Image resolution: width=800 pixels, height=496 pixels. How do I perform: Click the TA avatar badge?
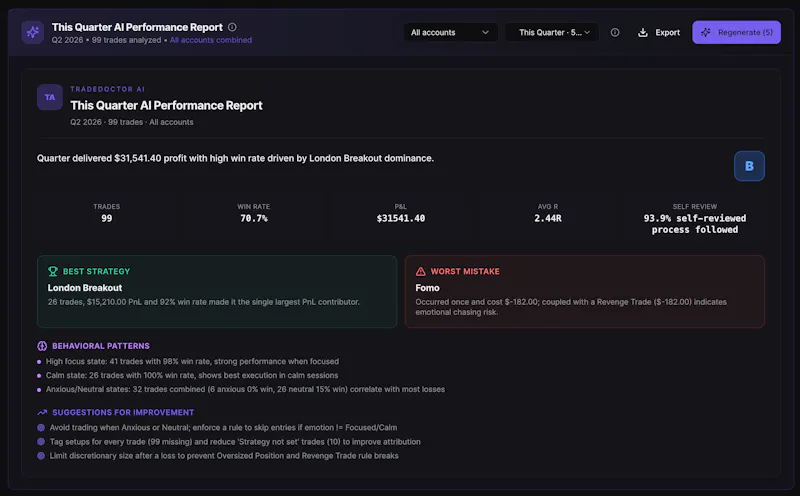(x=49, y=97)
